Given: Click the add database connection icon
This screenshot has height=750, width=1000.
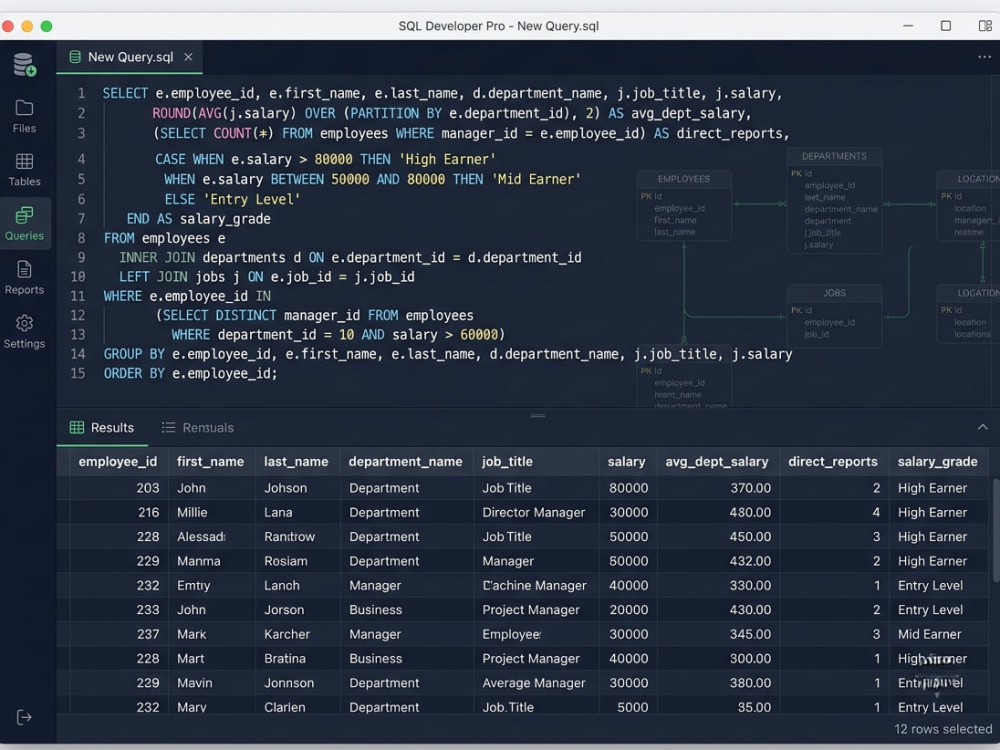Looking at the screenshot, I should click(24, 64).
